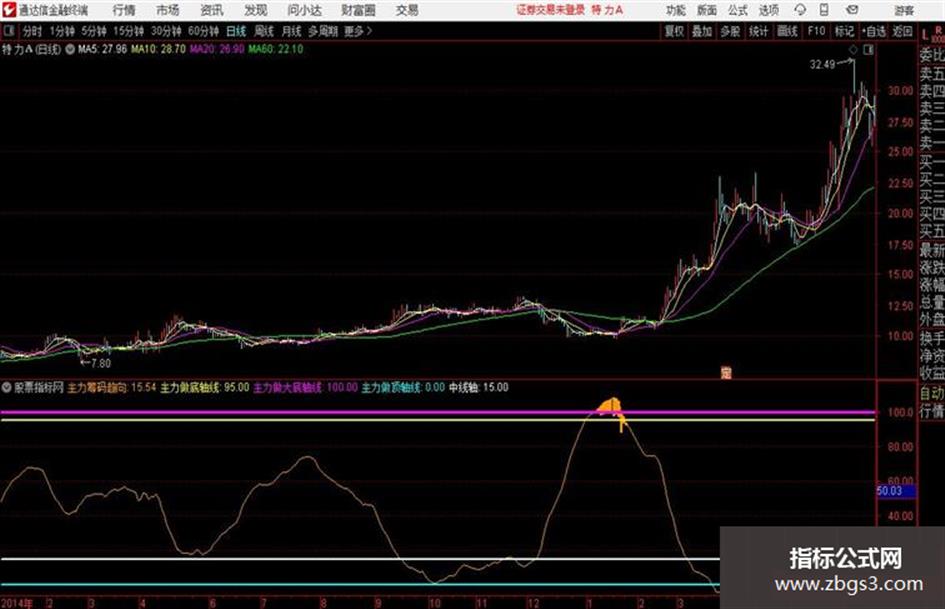Open the F10 company info
Viewport: 945px width, 609px height.
(x=816, y=31)
